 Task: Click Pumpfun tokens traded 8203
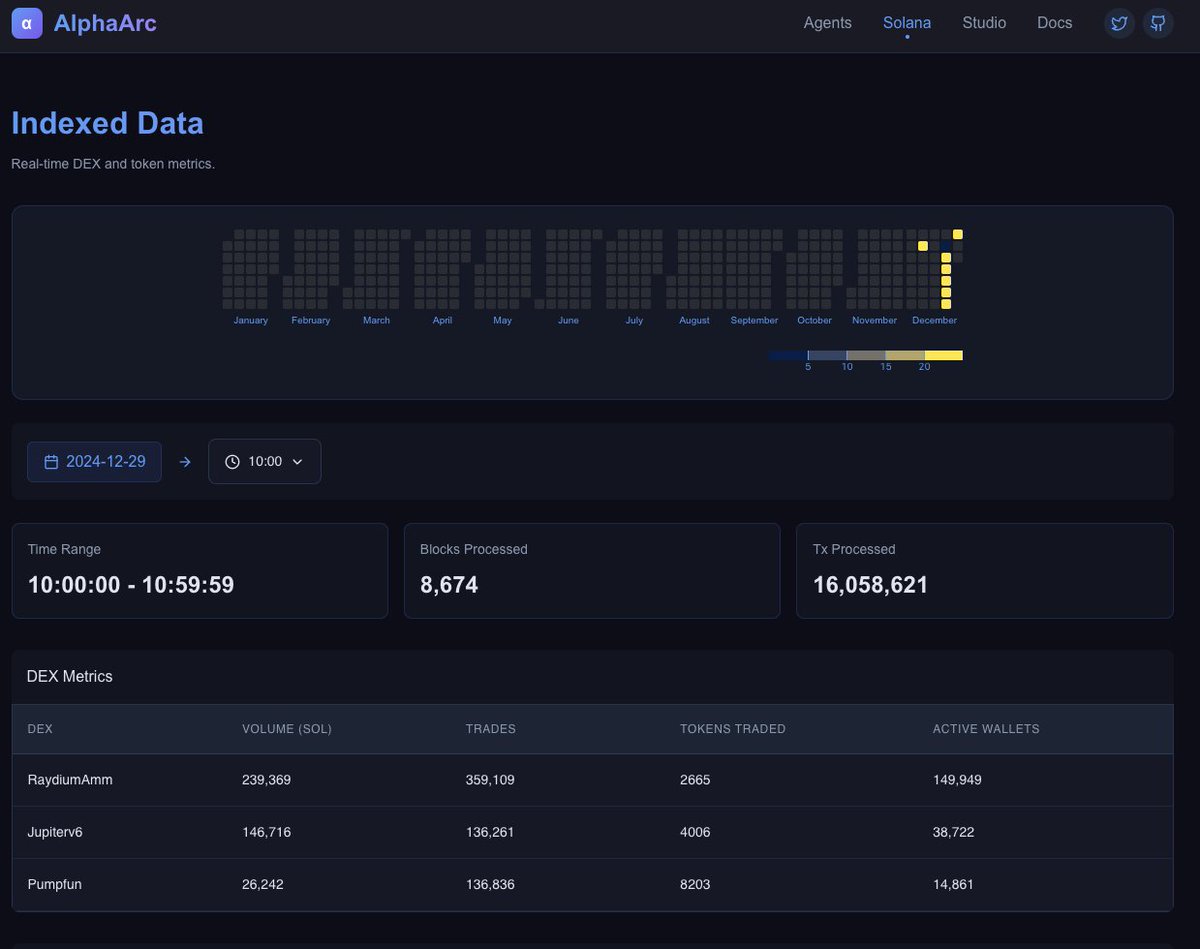[695, 884]
